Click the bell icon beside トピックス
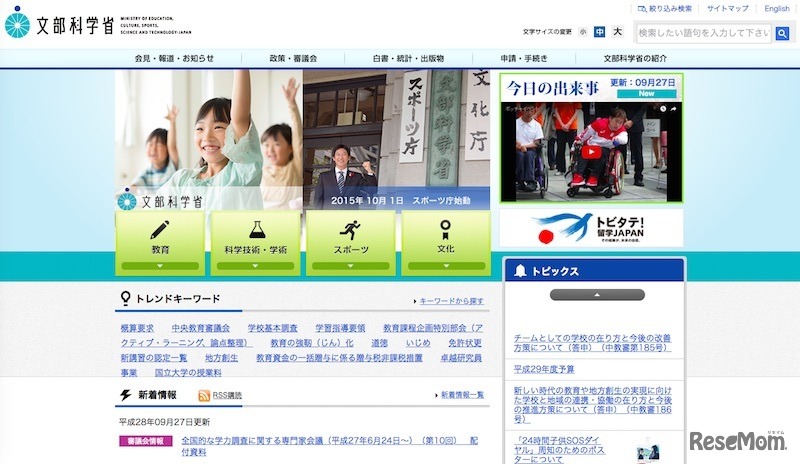 coord(520,271)
